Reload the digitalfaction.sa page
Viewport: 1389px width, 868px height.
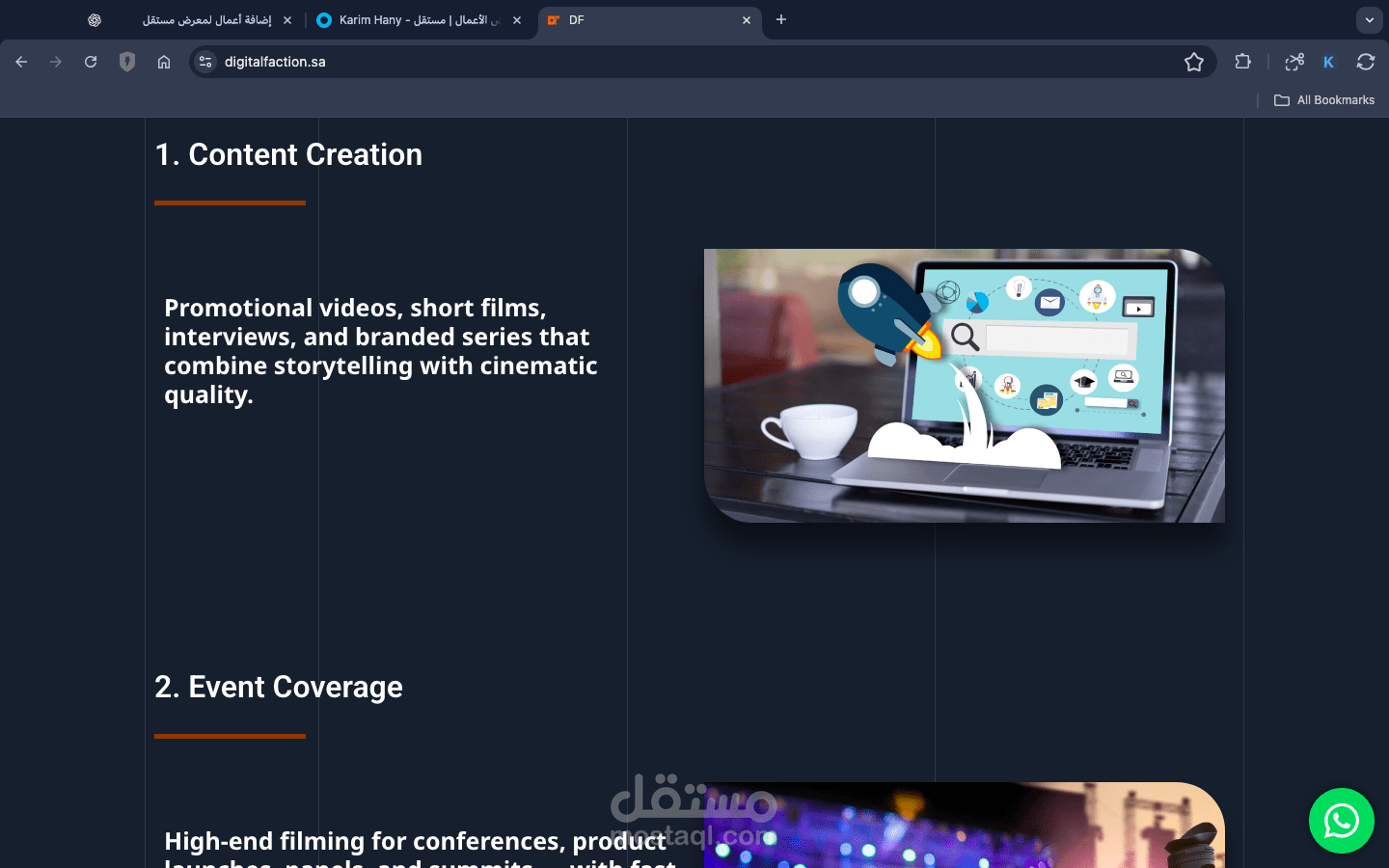(91, 62)
